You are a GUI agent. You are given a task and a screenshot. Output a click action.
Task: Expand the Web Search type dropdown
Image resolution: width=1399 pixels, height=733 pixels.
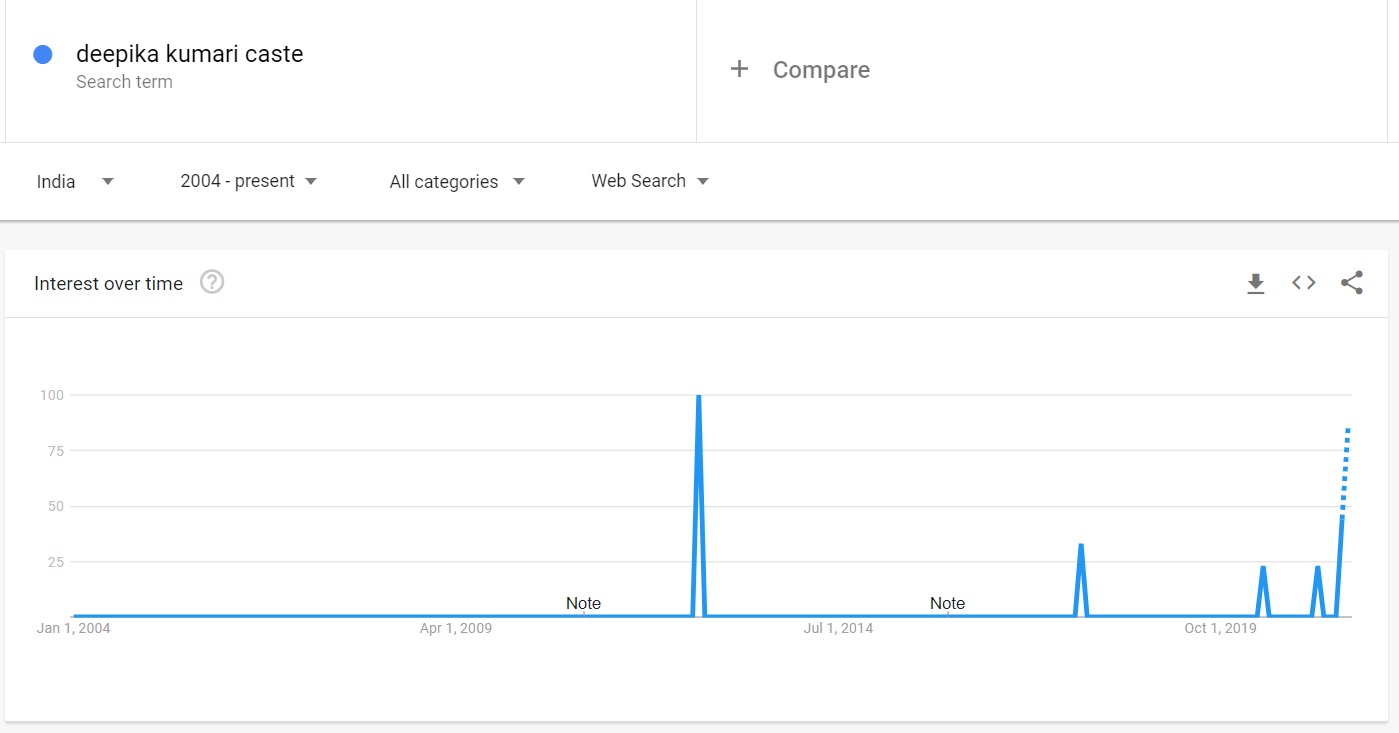pyautogui.click(x=649, y=181)
